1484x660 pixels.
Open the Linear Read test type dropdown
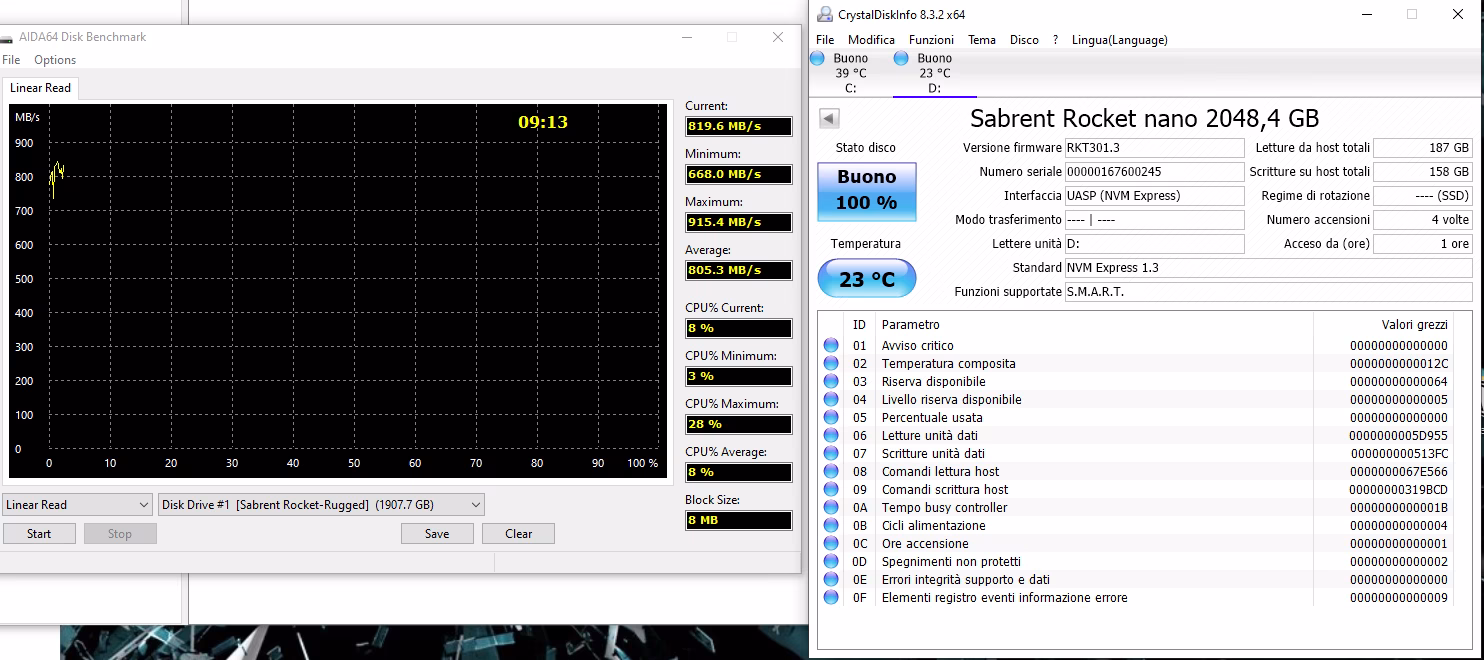pyautogui.click(x=76, y=505)
